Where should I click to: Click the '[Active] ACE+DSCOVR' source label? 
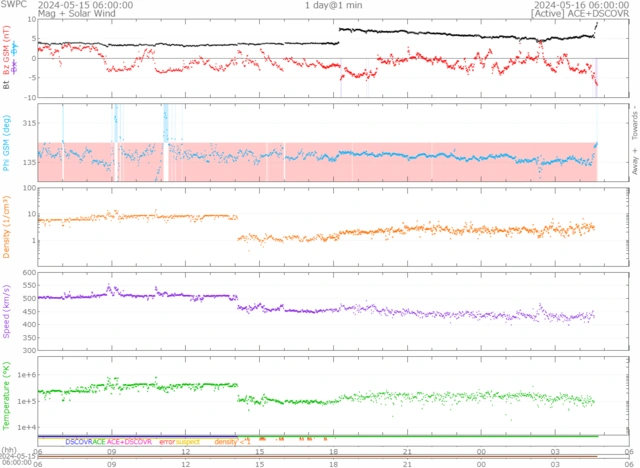point(580,13)
